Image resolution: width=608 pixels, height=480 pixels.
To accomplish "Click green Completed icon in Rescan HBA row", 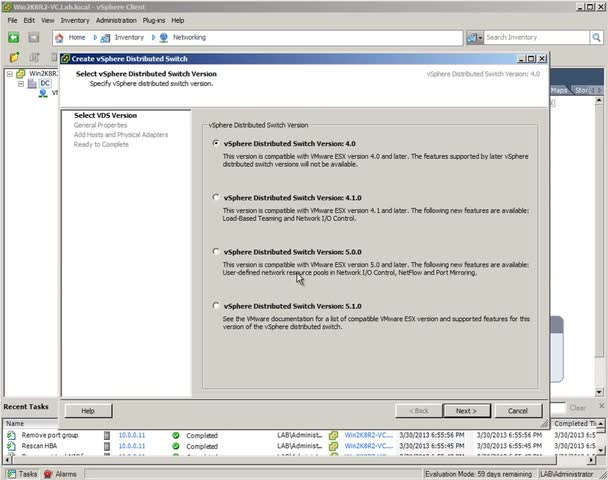I will (x=176, y=446).
